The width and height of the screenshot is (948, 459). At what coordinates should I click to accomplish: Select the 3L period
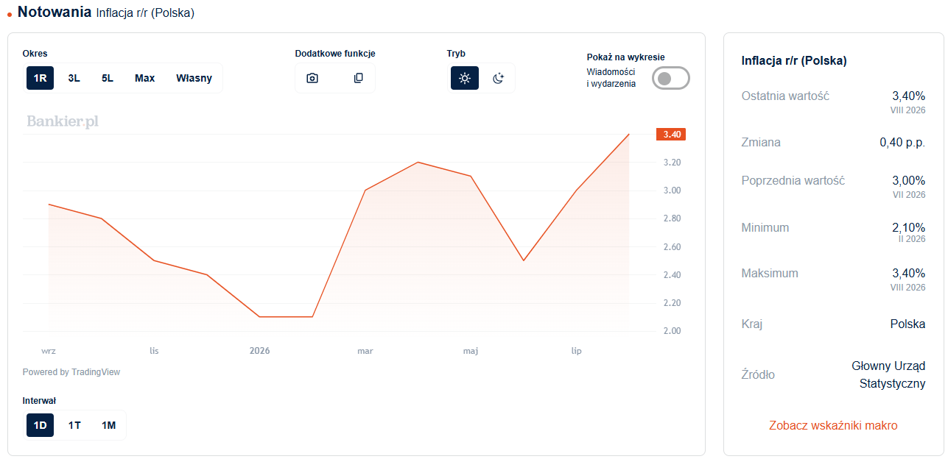74,78
